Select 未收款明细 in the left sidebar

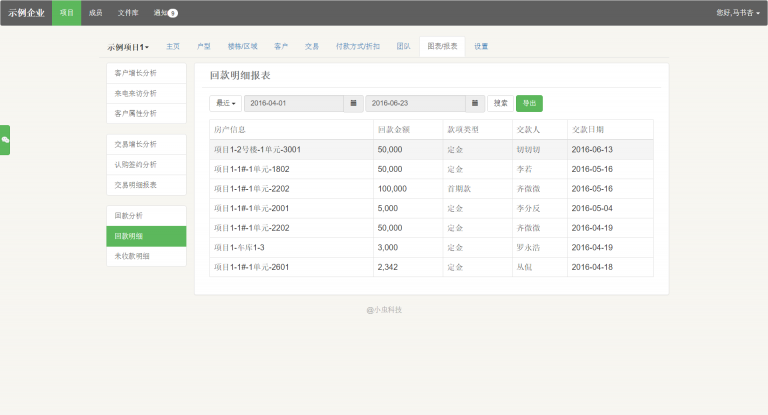click(146, 257)
